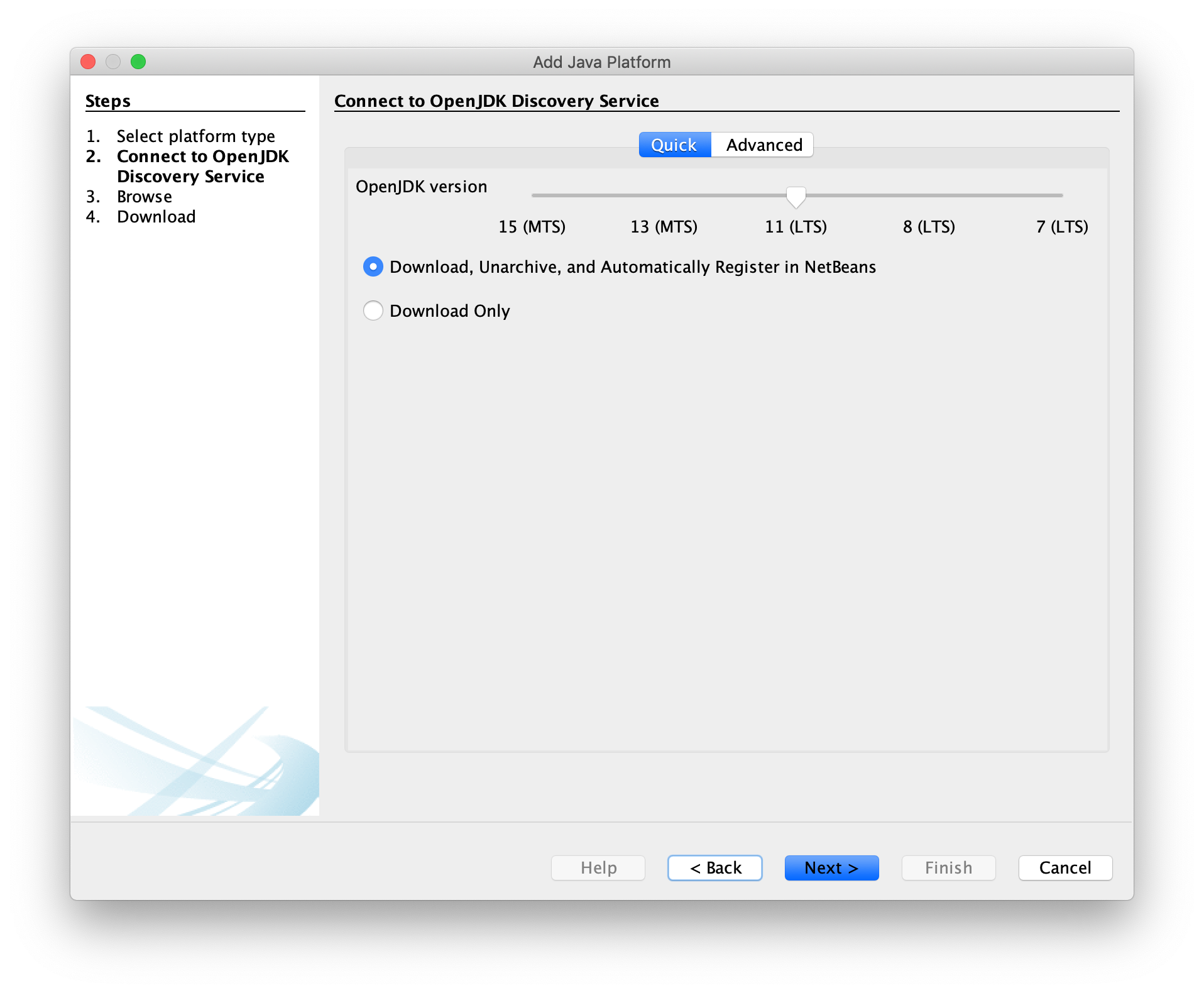Click the 8 (LTS) version label
This screenshot has height=993, width=1204.
pos(929,226)
